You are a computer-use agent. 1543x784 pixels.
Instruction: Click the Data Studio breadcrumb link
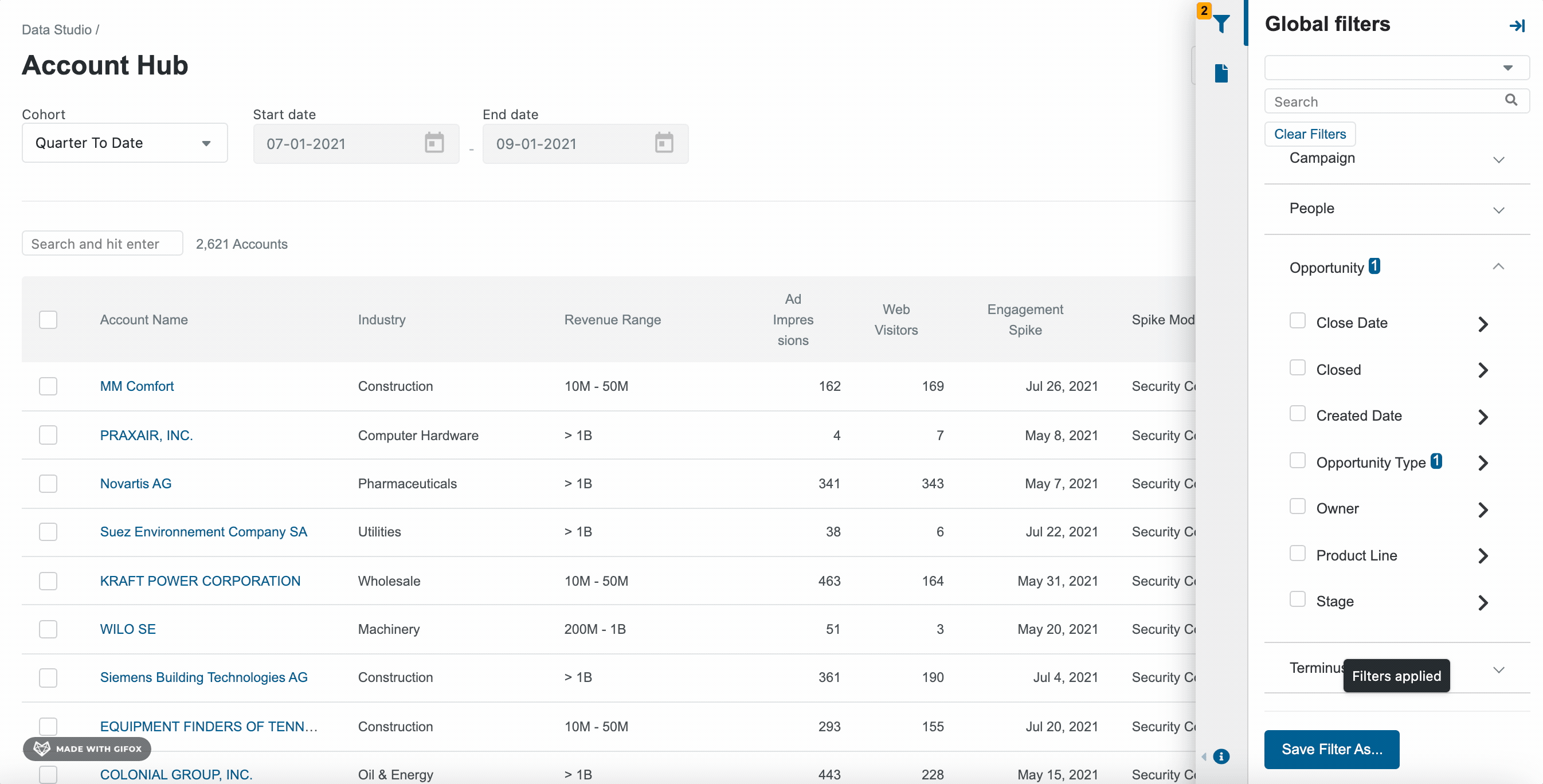coord(56,29)
